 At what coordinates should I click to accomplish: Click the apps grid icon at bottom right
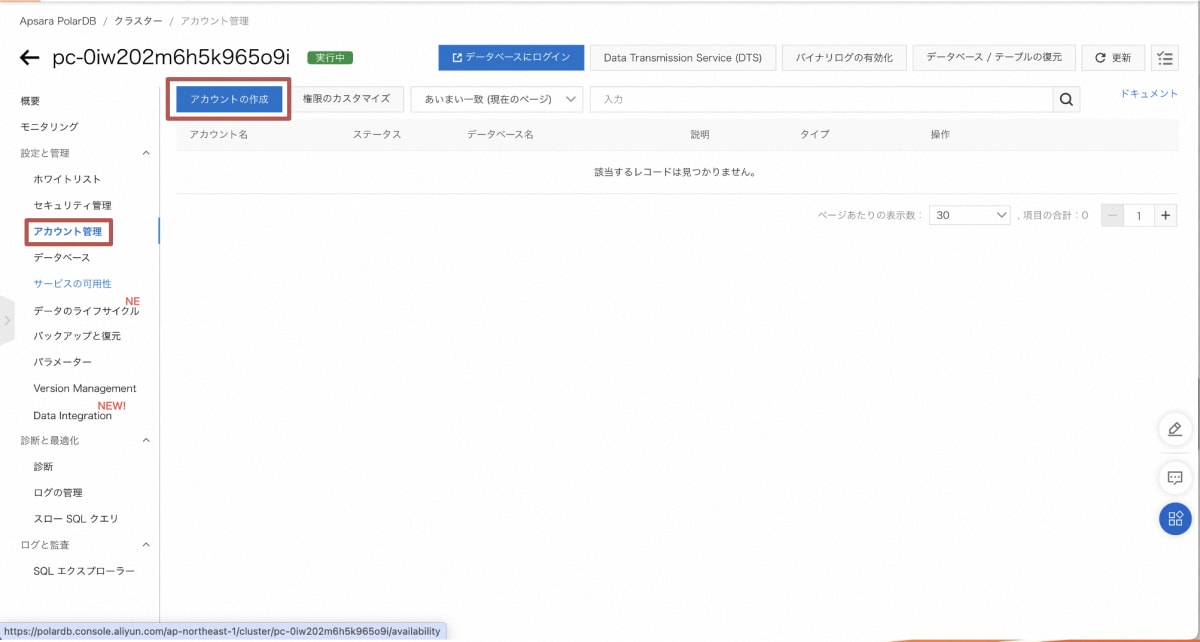[1174, 519]
